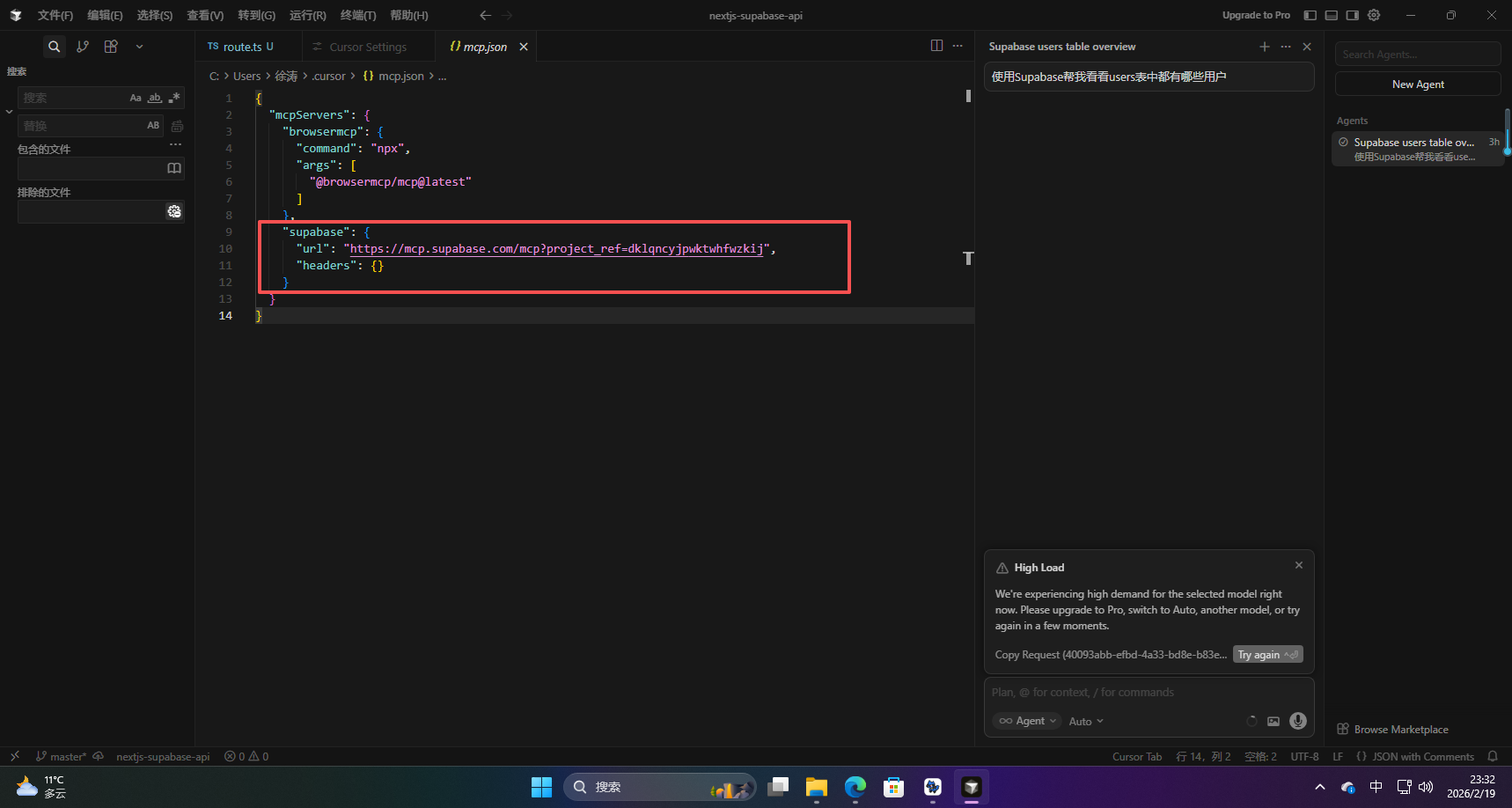
Task: Open 帮助(H) menu
Action: (x=409, y=15)
